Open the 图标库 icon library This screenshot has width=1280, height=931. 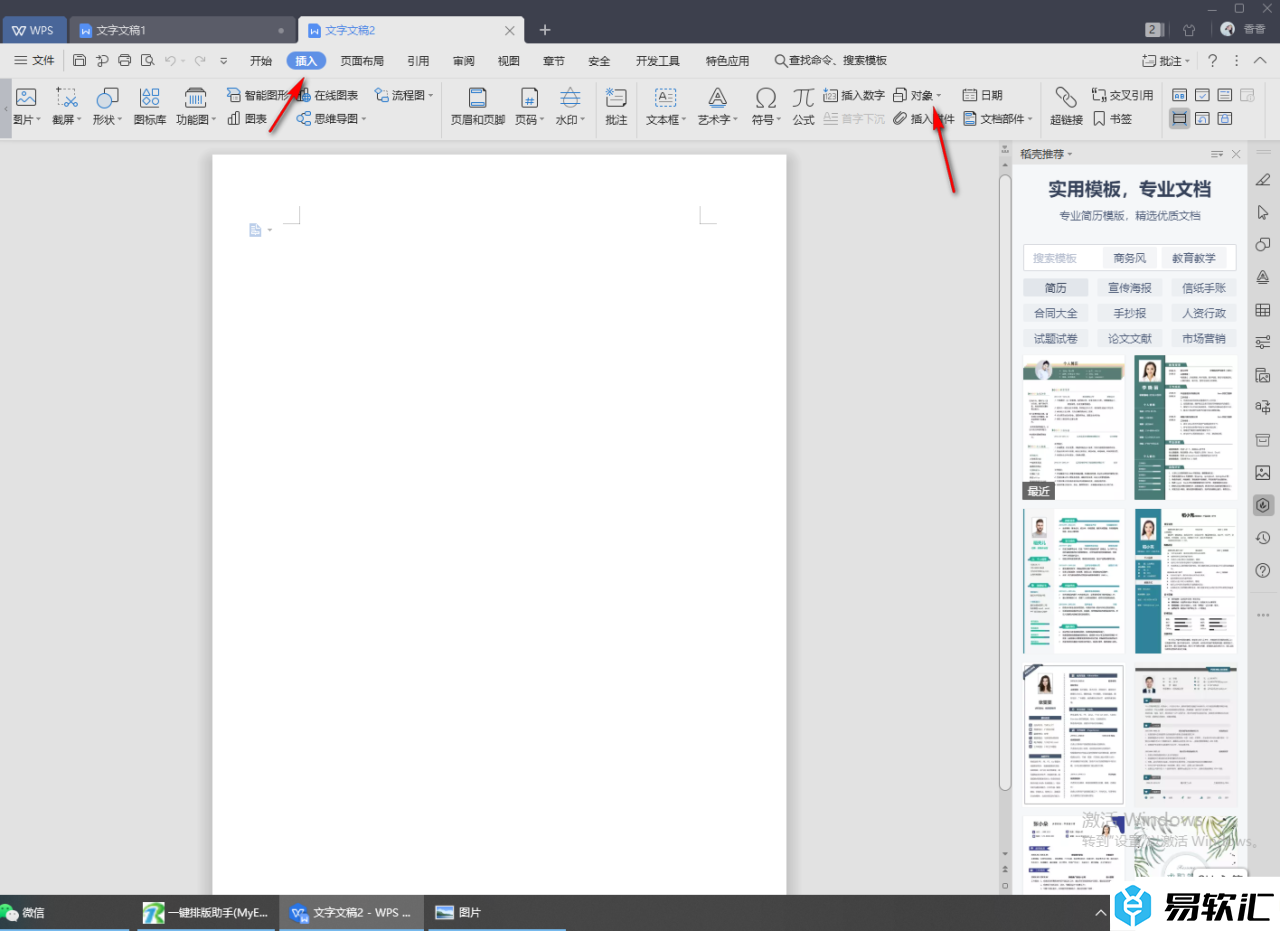[x=150, y=98]
